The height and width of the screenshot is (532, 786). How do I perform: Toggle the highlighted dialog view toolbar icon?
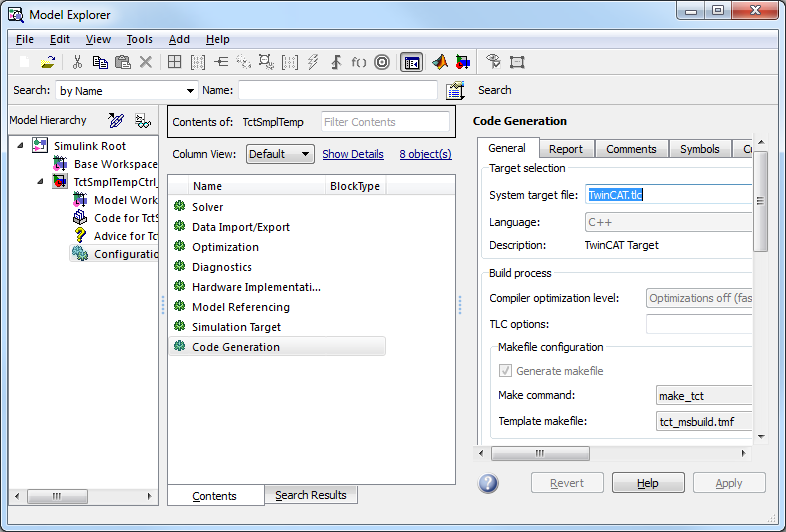[412, 63]
